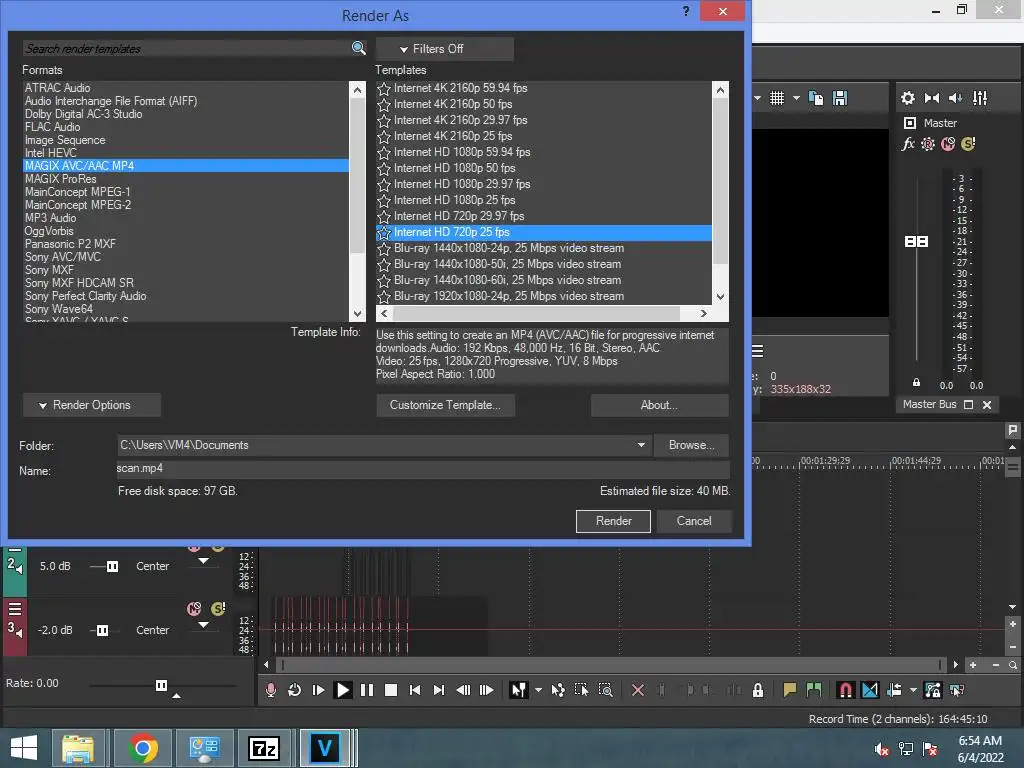
Task: Open the Normal Edit tool dropdown arrow
Action: click(538, 690)
